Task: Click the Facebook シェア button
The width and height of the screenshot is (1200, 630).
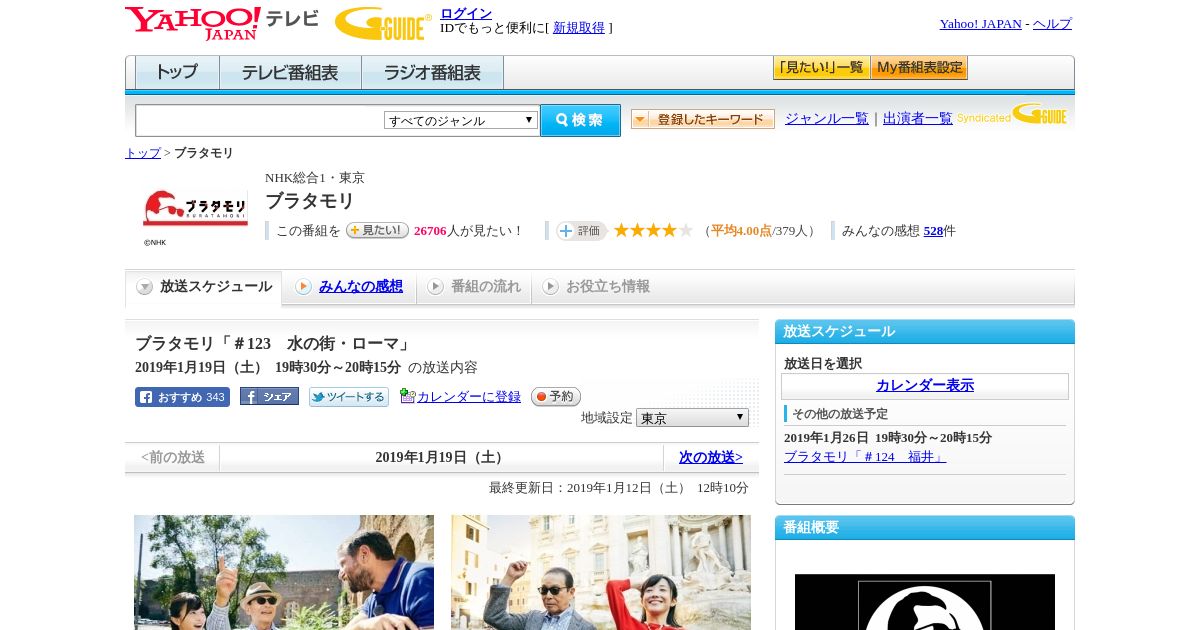Action: coord(269,397)
